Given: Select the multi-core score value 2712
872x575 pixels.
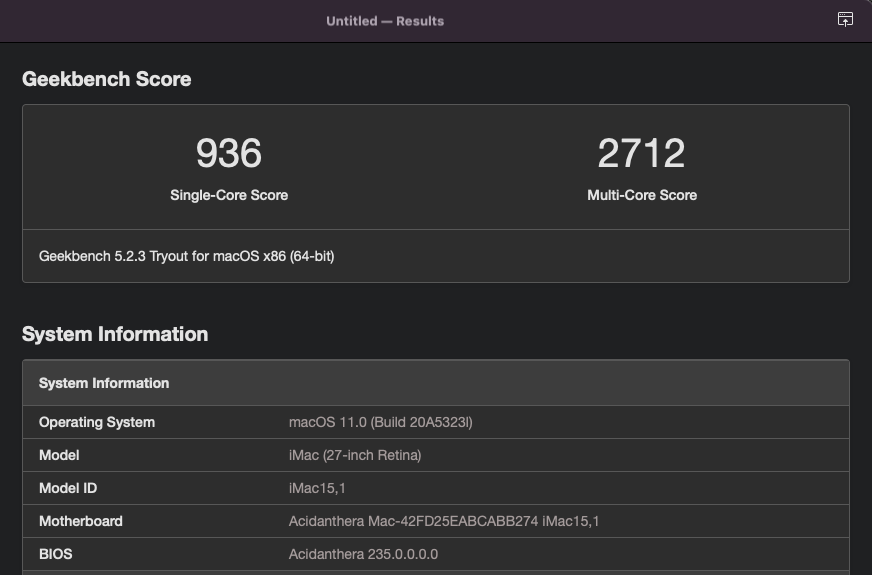Looking at the screenshot, I should point(641,153).
